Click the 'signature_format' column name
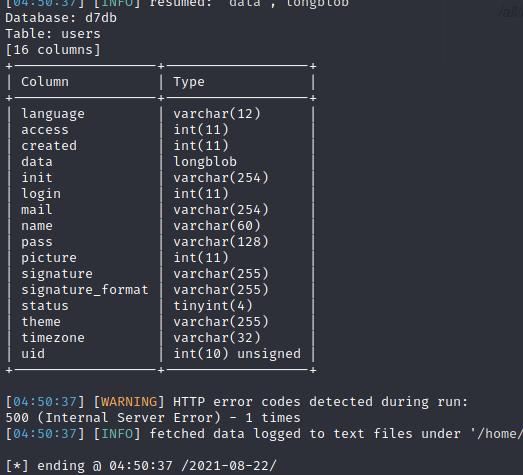This screenshot has height=475, width=523. (x=85, y=290)
